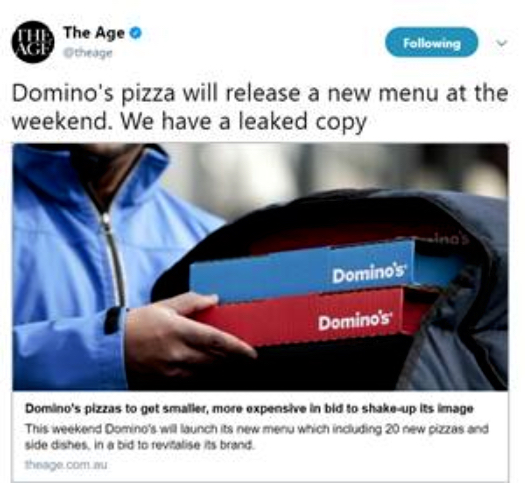Toggle the Following button off
Screen dimensions: 525x483
(432, 43)
